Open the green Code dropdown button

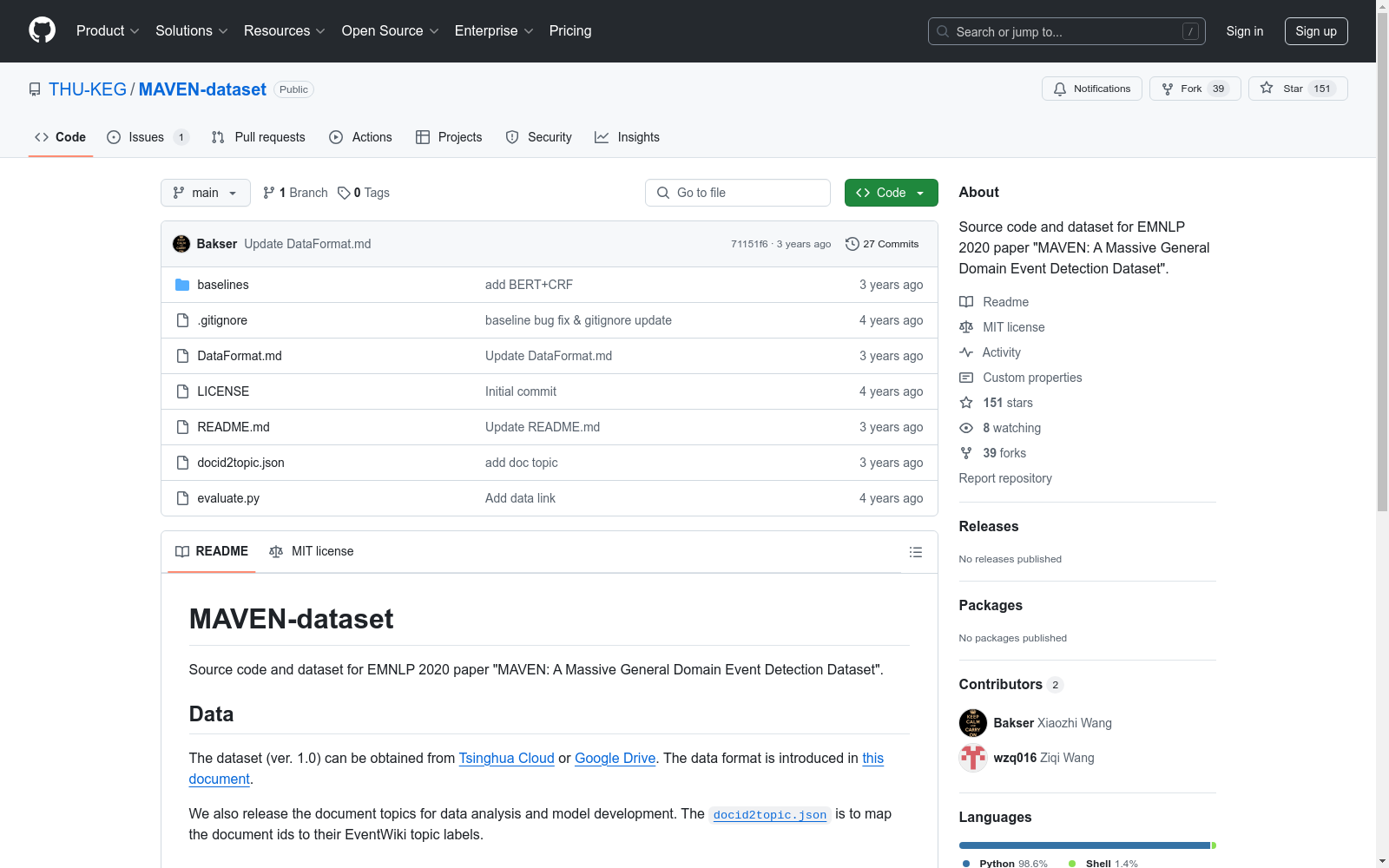(x=892, y=193)
